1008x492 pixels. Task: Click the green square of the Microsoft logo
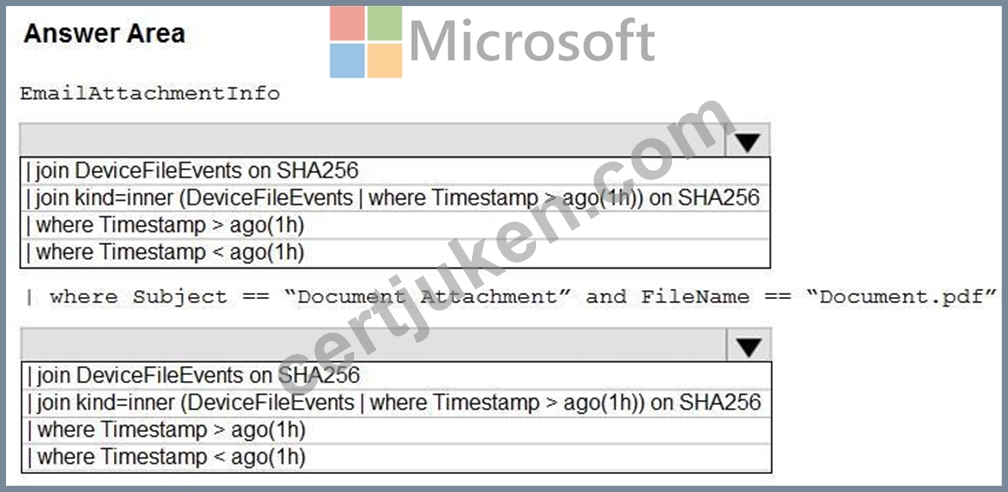[384, 23]
